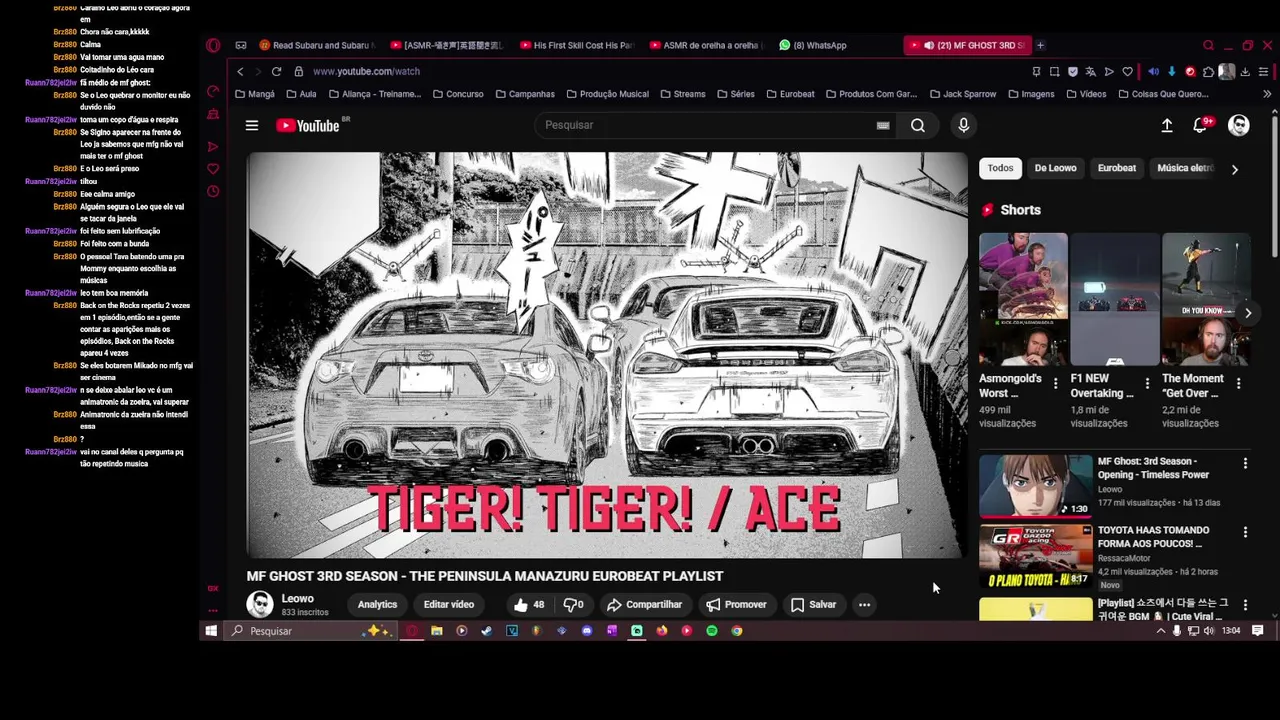Dislike the video with thumbs down
The height and width of the screenshot is (720, 1280).
coord(573,604)
